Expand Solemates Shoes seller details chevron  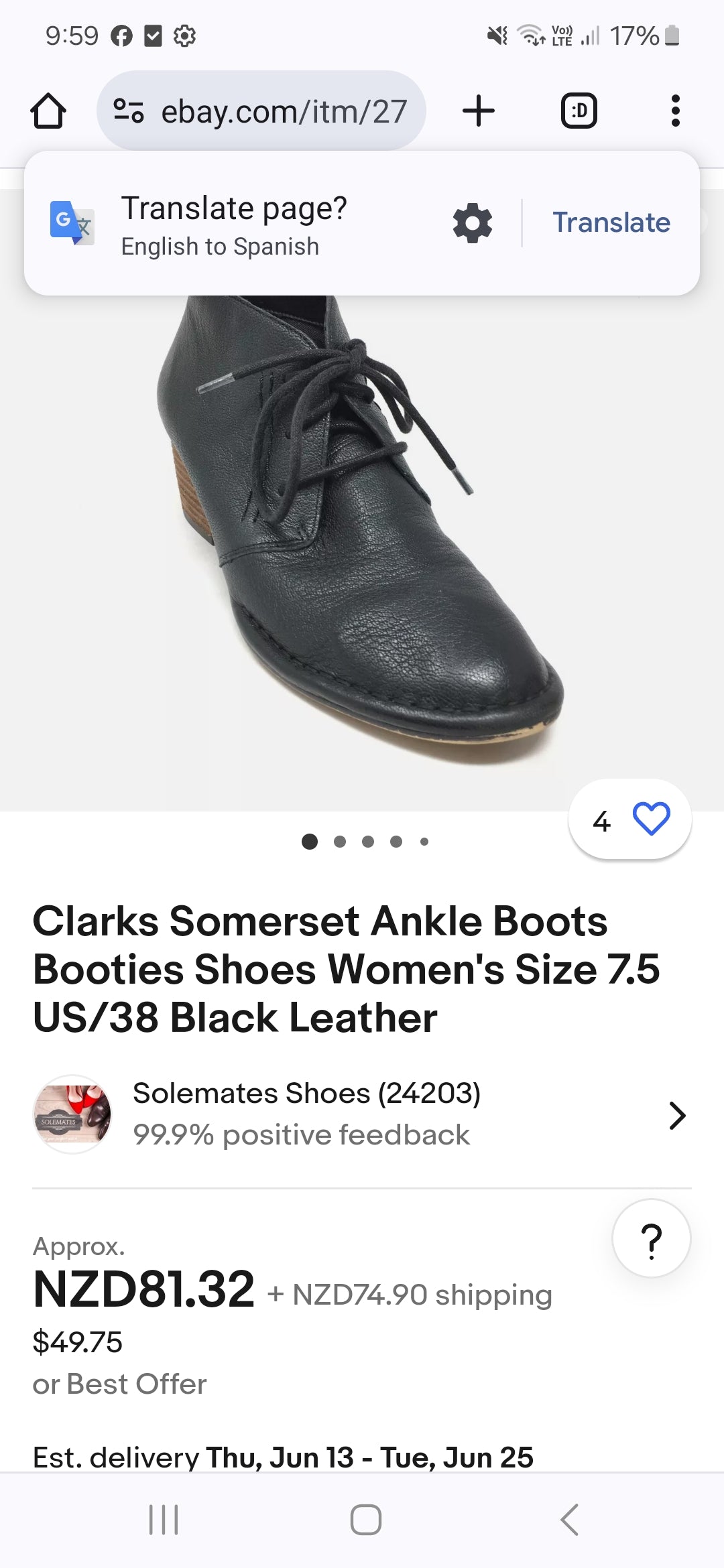(x=677, y=1116)
